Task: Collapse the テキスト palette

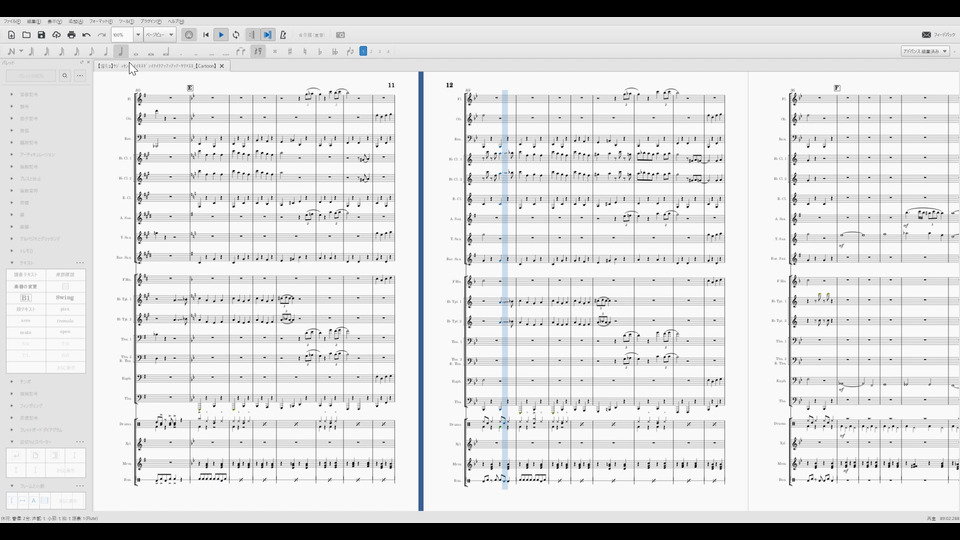Action: point(12,263)
